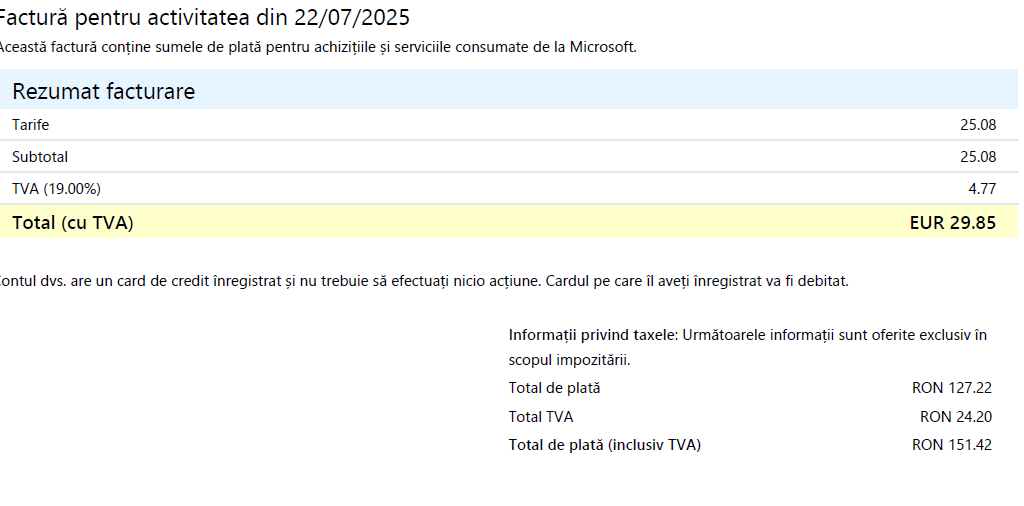
Task: Click the TVA (19.00%) label
Action: pyautogui.click(x=56, y=189)
